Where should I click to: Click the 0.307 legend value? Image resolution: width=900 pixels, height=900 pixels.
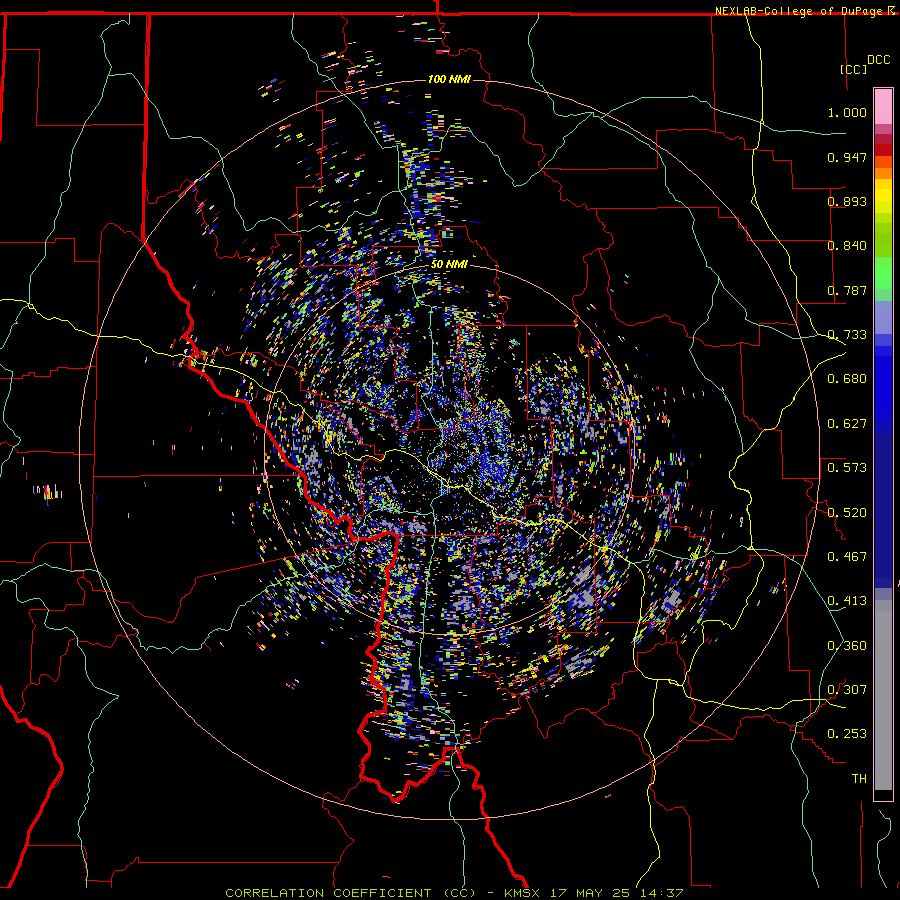[847, 690]
